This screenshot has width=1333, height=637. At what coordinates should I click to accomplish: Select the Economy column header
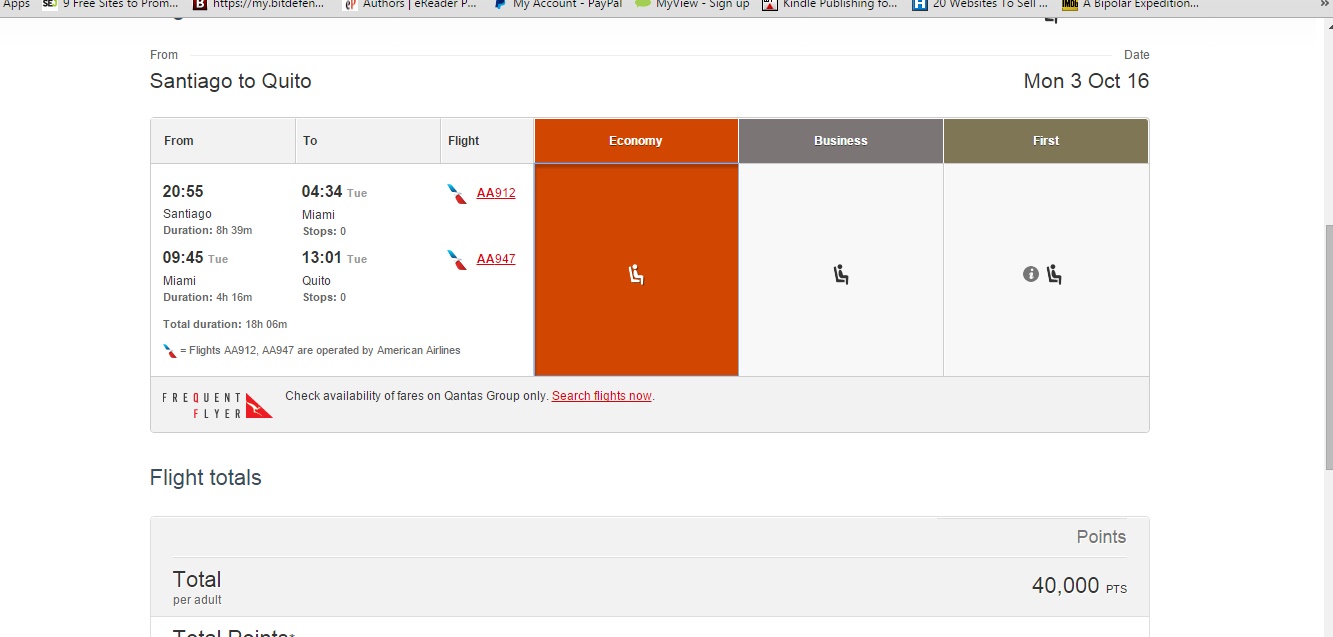point(636,141)
